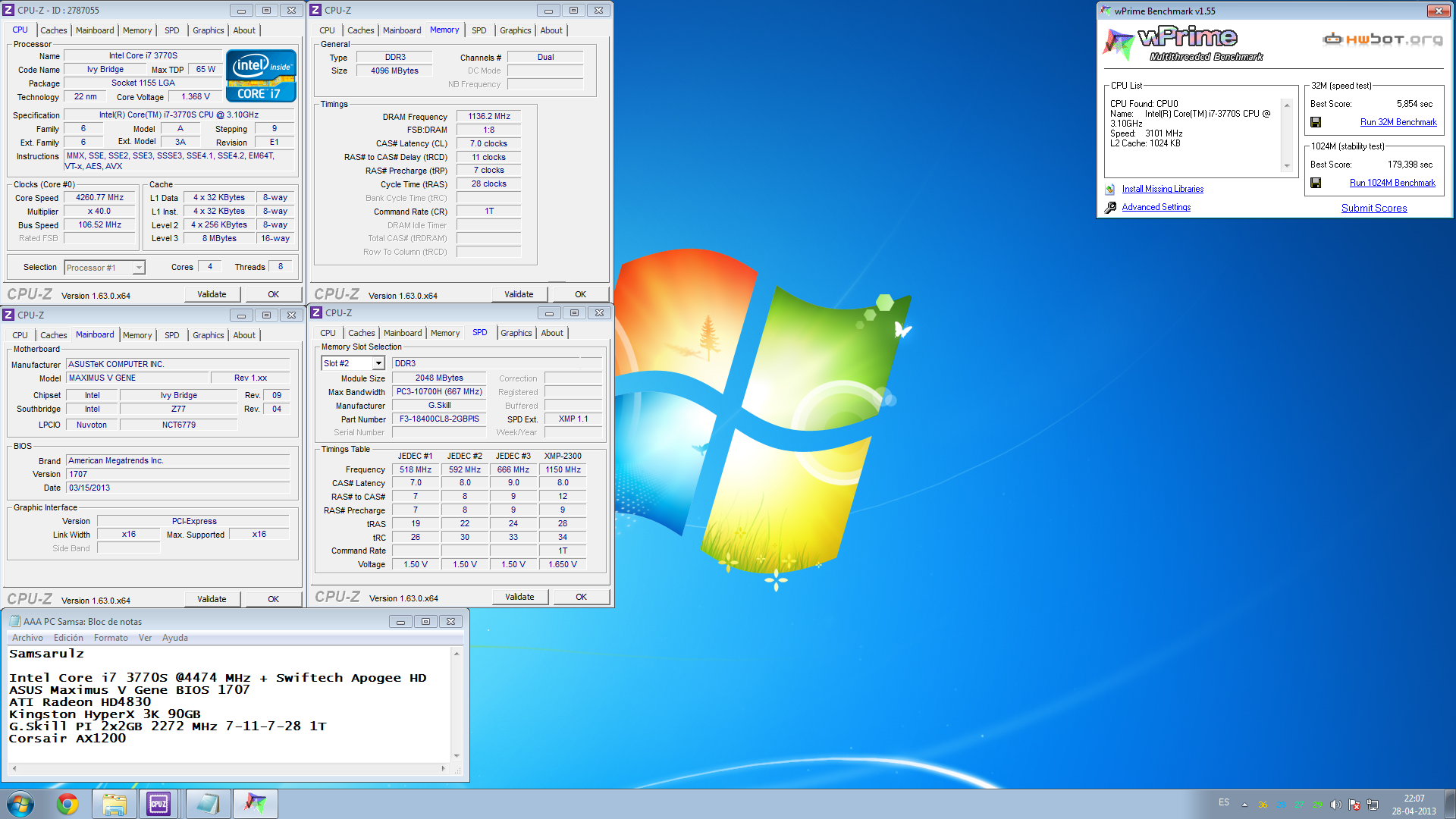Click the SPD CPU-Z window's title bar icon
1456x819 pixels.
click(317, 312)
